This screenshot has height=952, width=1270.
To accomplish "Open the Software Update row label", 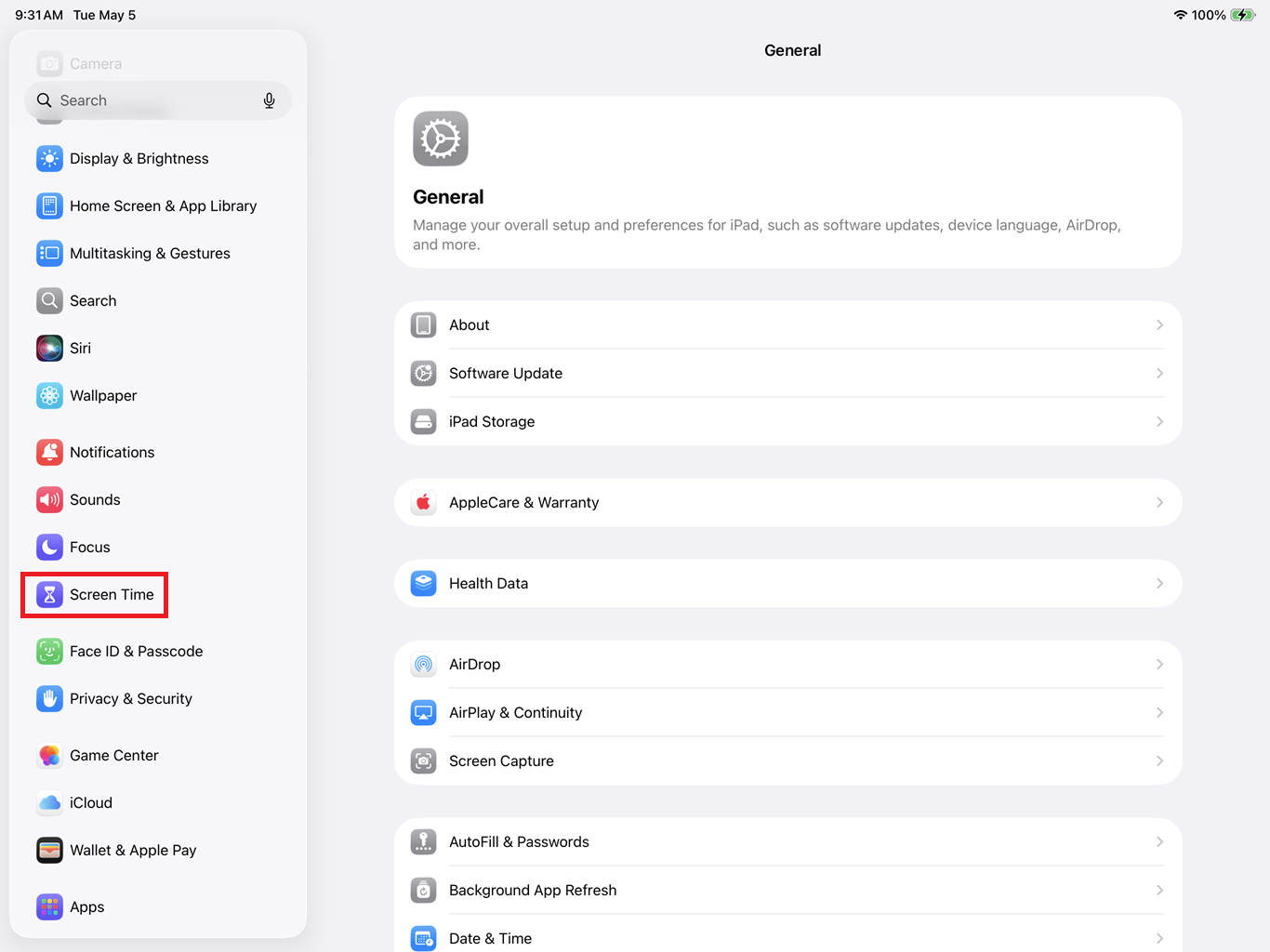I will click(x=506, y=374).
